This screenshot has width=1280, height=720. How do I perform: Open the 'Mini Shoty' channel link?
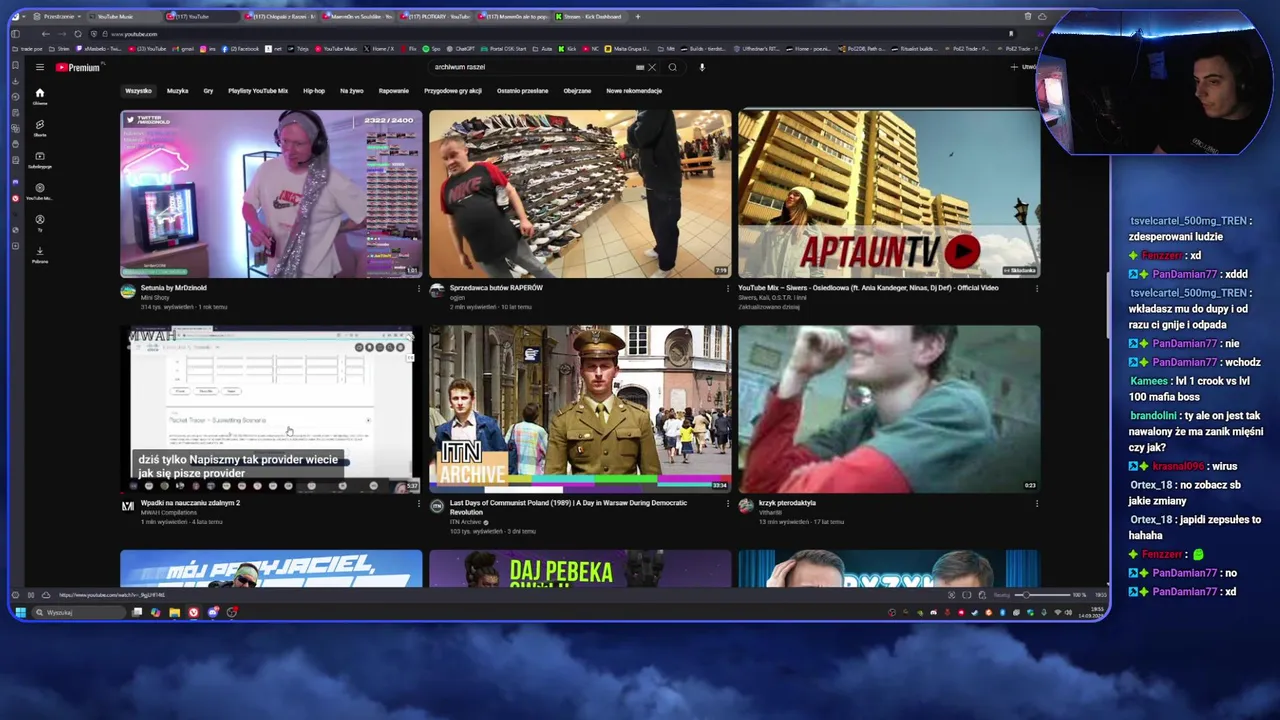[155, 298]
